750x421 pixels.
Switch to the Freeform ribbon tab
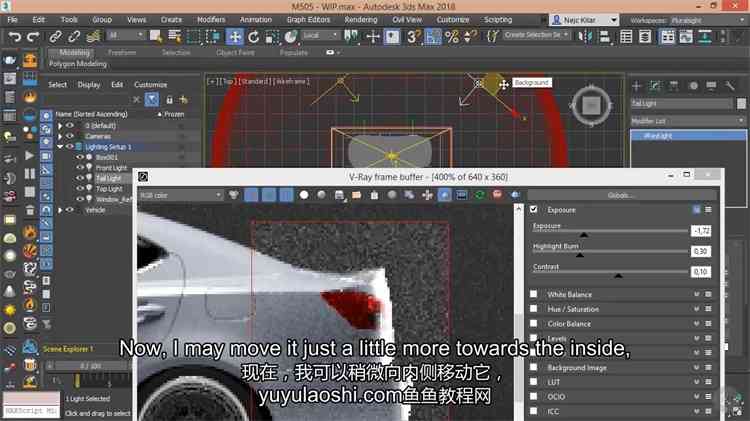[121, 53]
